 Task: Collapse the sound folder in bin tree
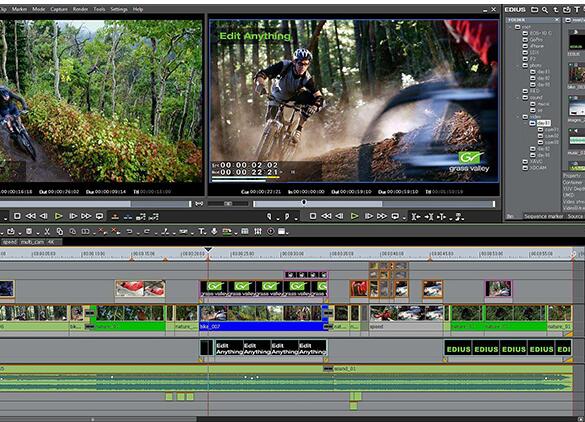click(x=519, y=97)
